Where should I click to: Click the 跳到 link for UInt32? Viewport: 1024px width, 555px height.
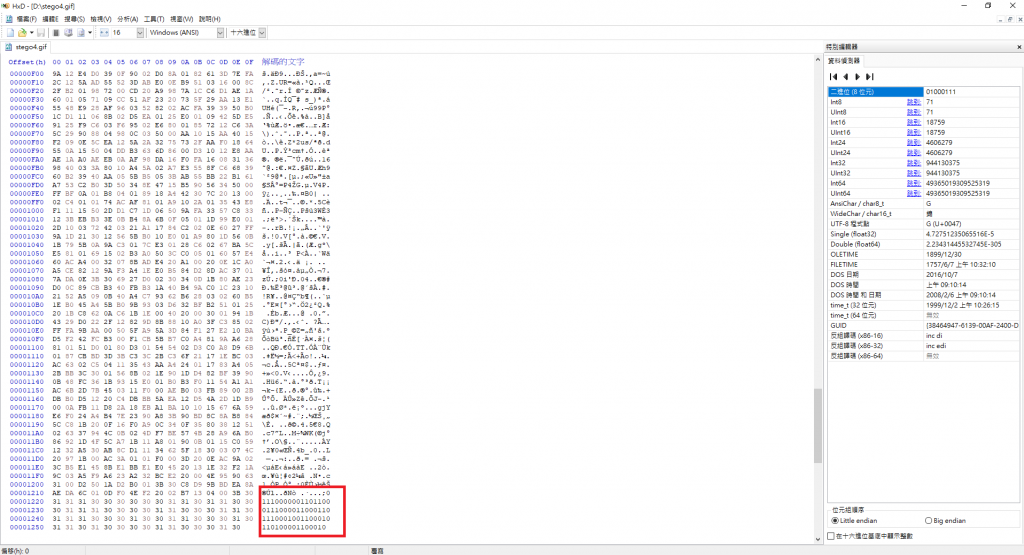(x=914, y=173)
